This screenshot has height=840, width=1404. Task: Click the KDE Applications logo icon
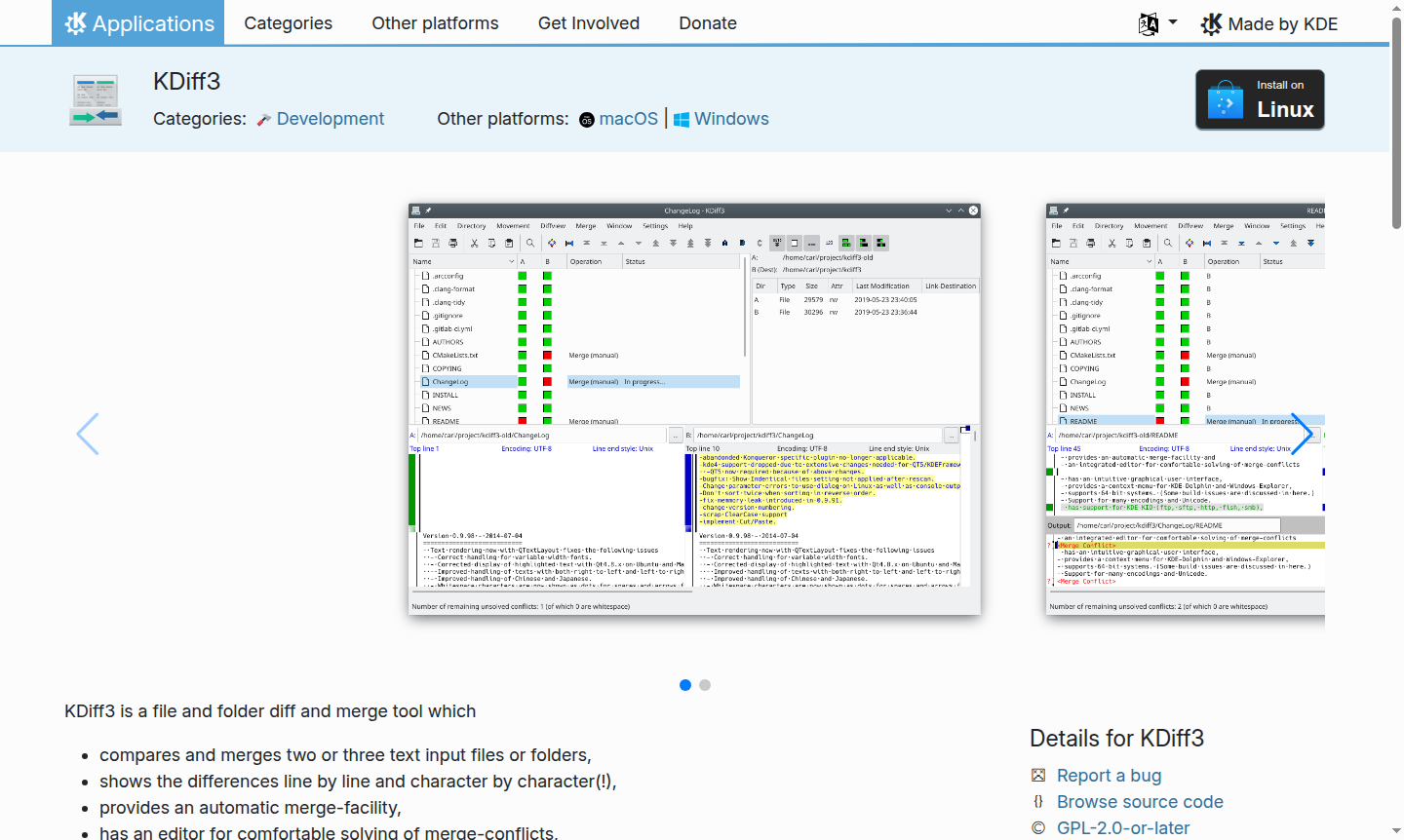(x=75, y=23)
